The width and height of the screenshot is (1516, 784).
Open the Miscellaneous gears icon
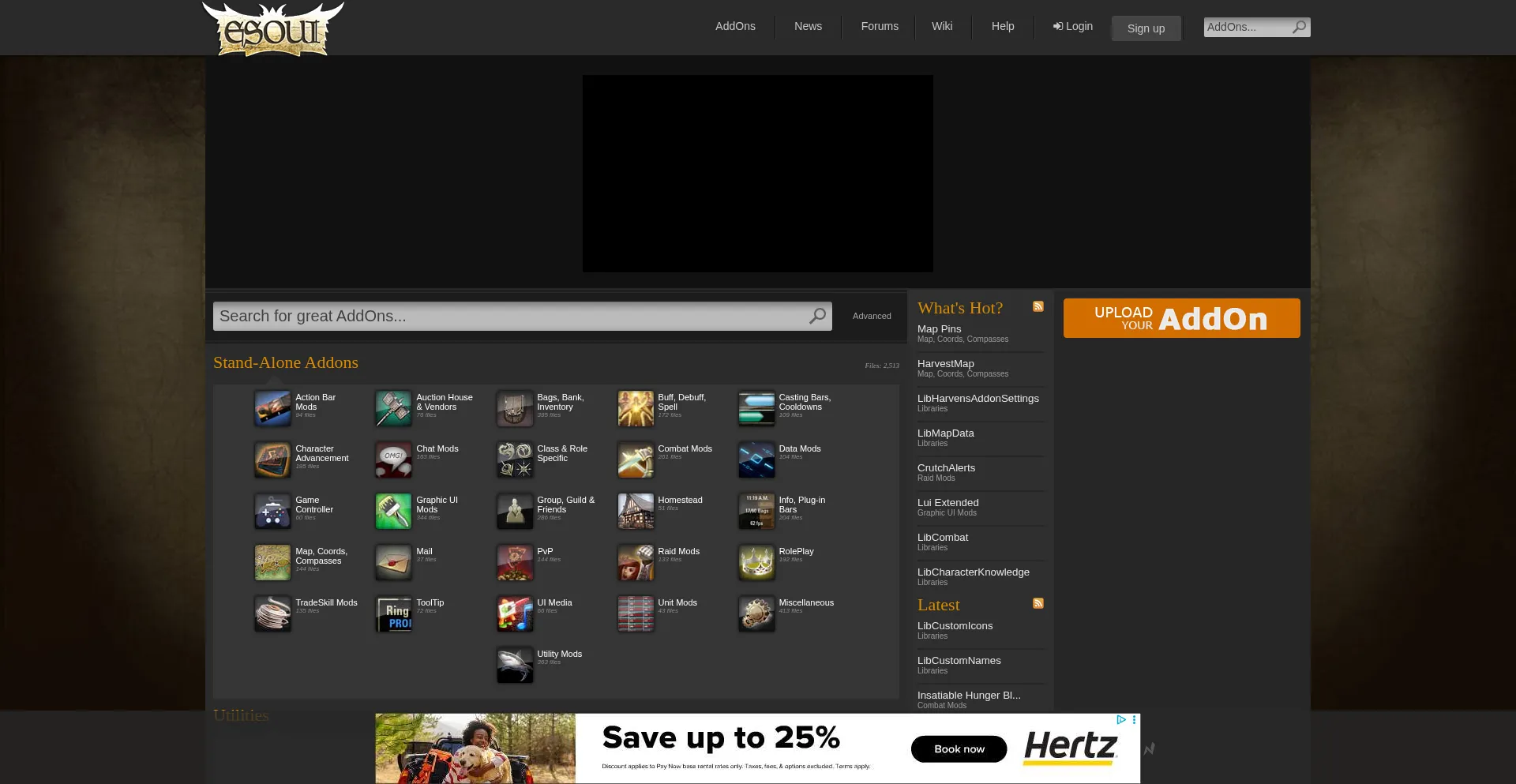click(756, 613)
